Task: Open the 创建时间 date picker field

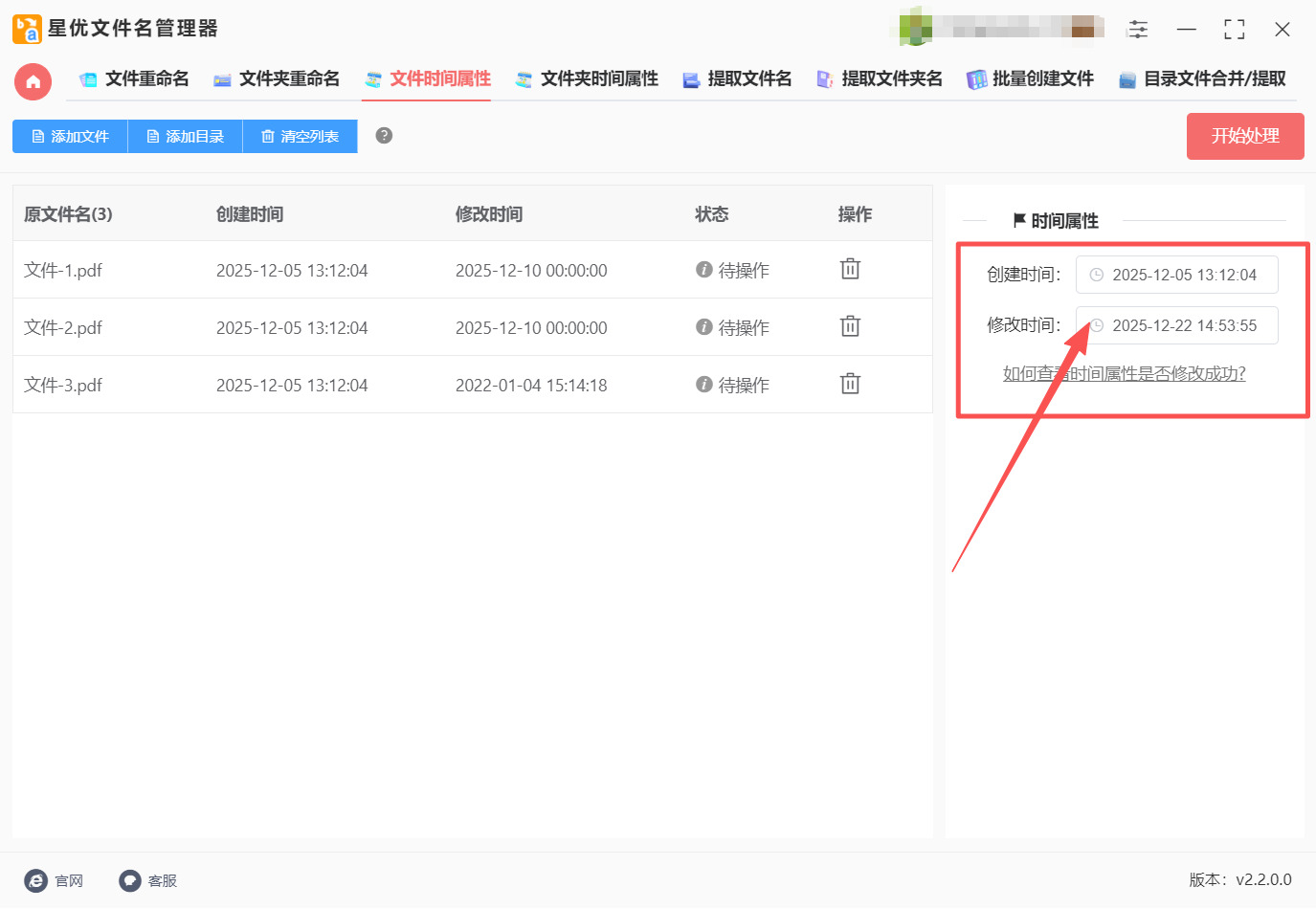Action: (x=1176, y=275)
